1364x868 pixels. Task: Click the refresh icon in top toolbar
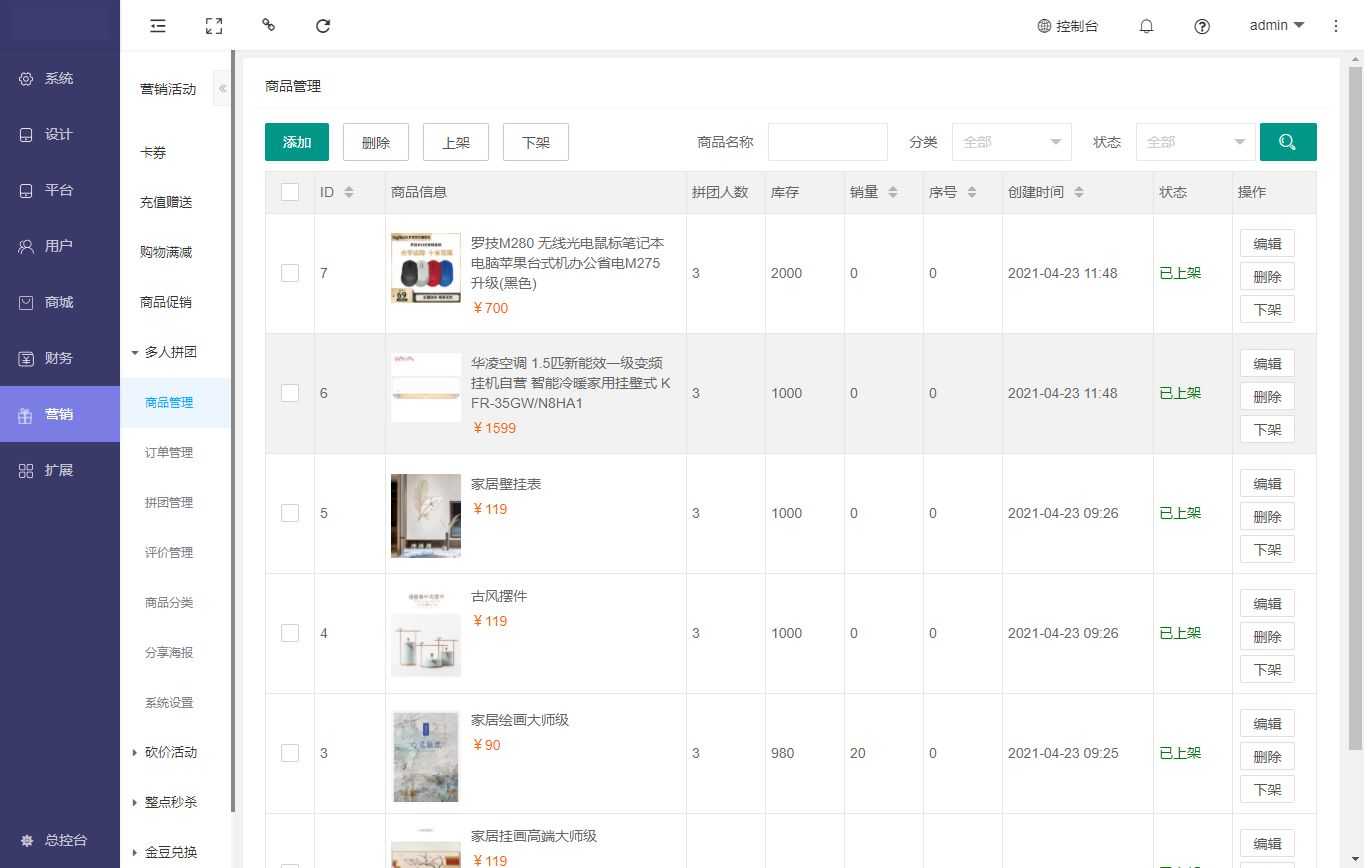point(323,26)
